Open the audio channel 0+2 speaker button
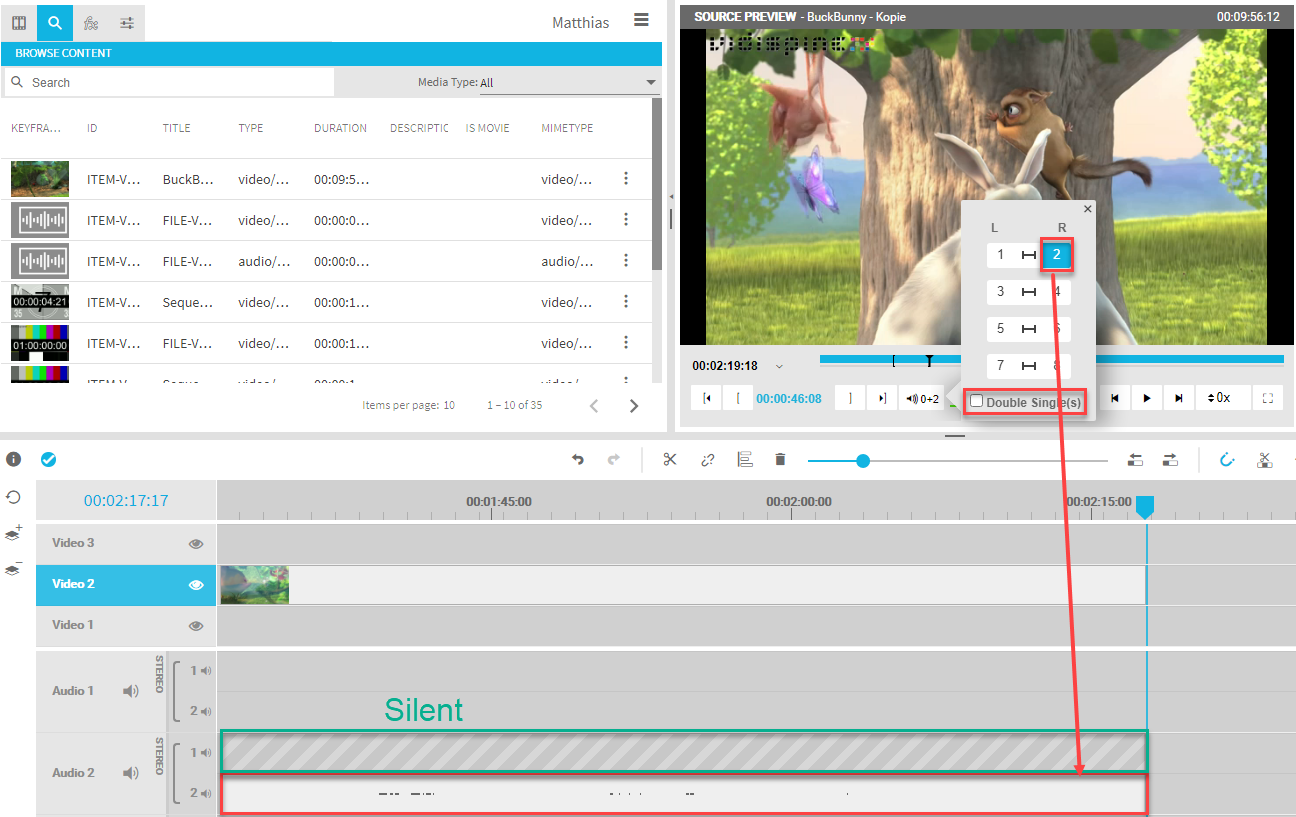 coord(922,398)
